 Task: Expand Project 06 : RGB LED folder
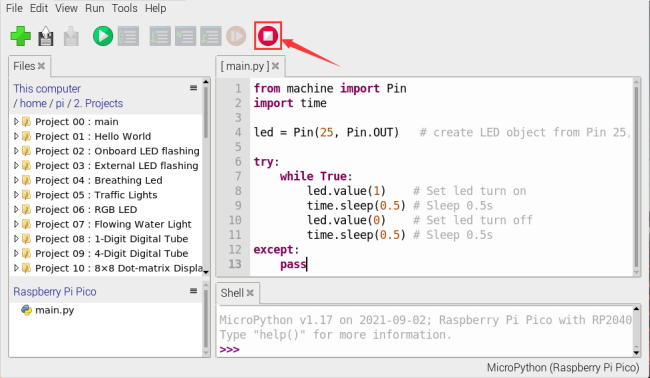pyautogui.click(x=16, y=209)
